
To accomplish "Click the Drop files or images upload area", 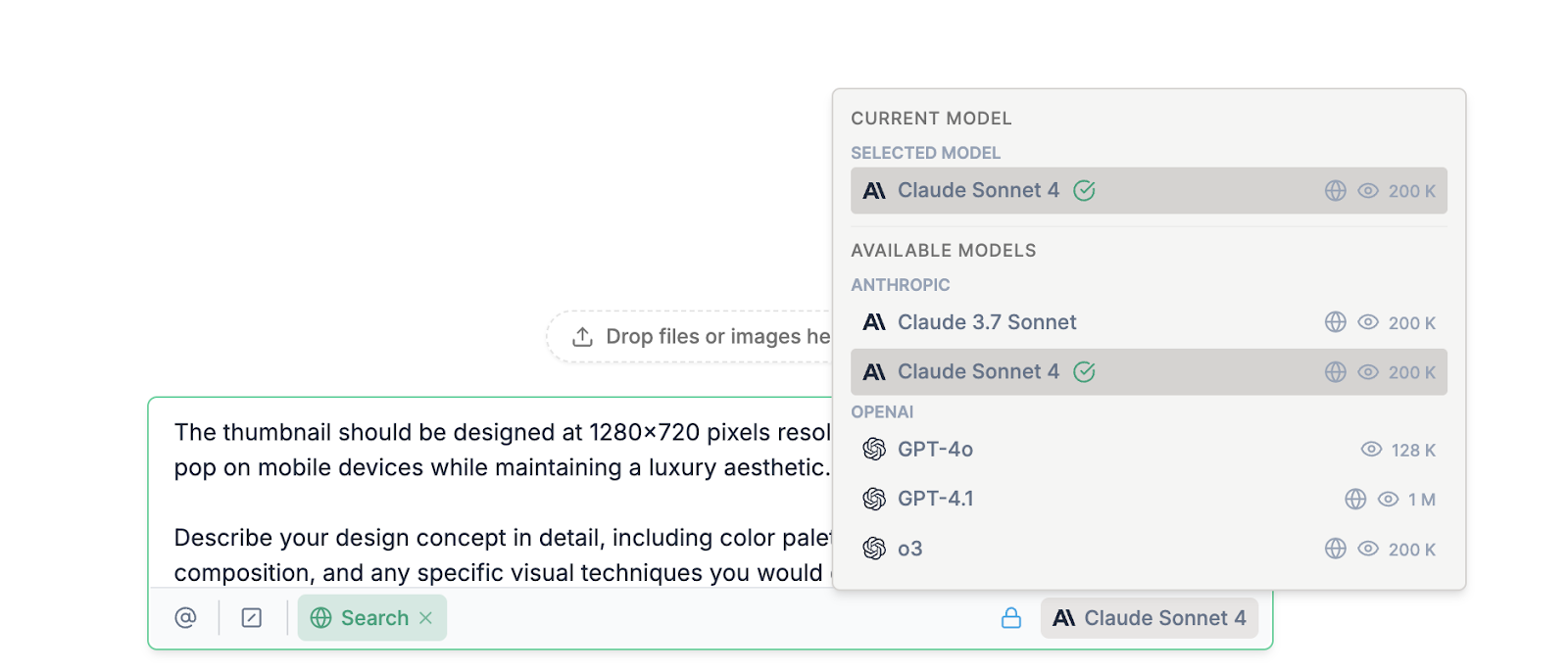I will click(x=690, y=336).
